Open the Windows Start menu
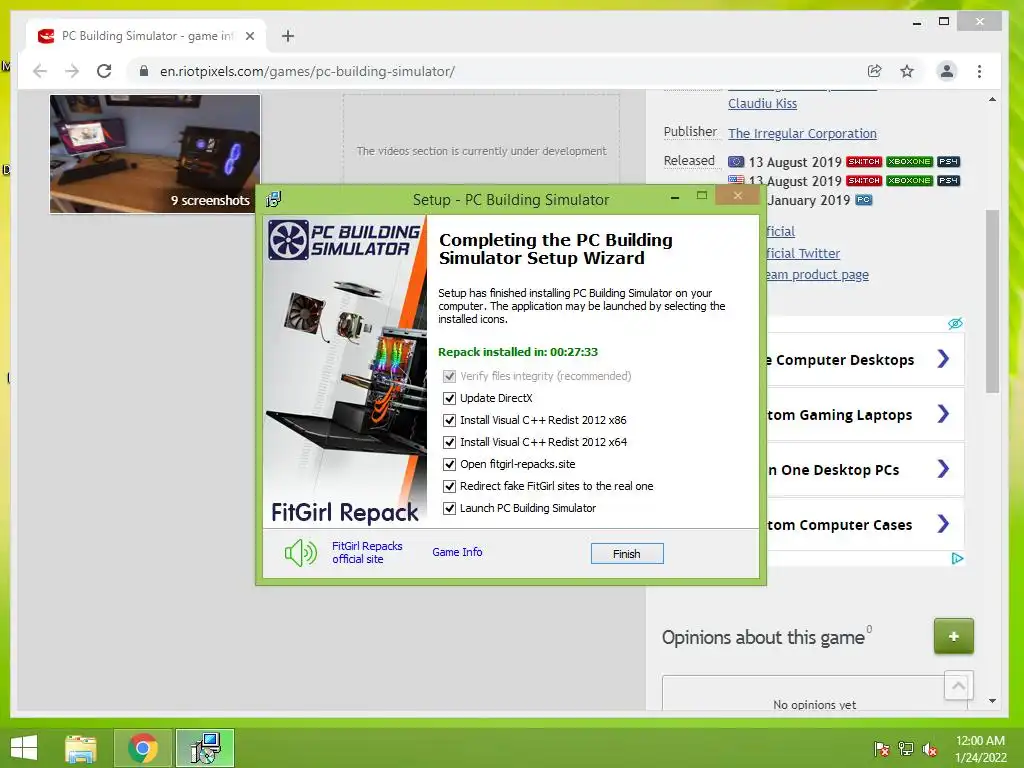The image size is (1024, 768). click(x=24, y=748)
